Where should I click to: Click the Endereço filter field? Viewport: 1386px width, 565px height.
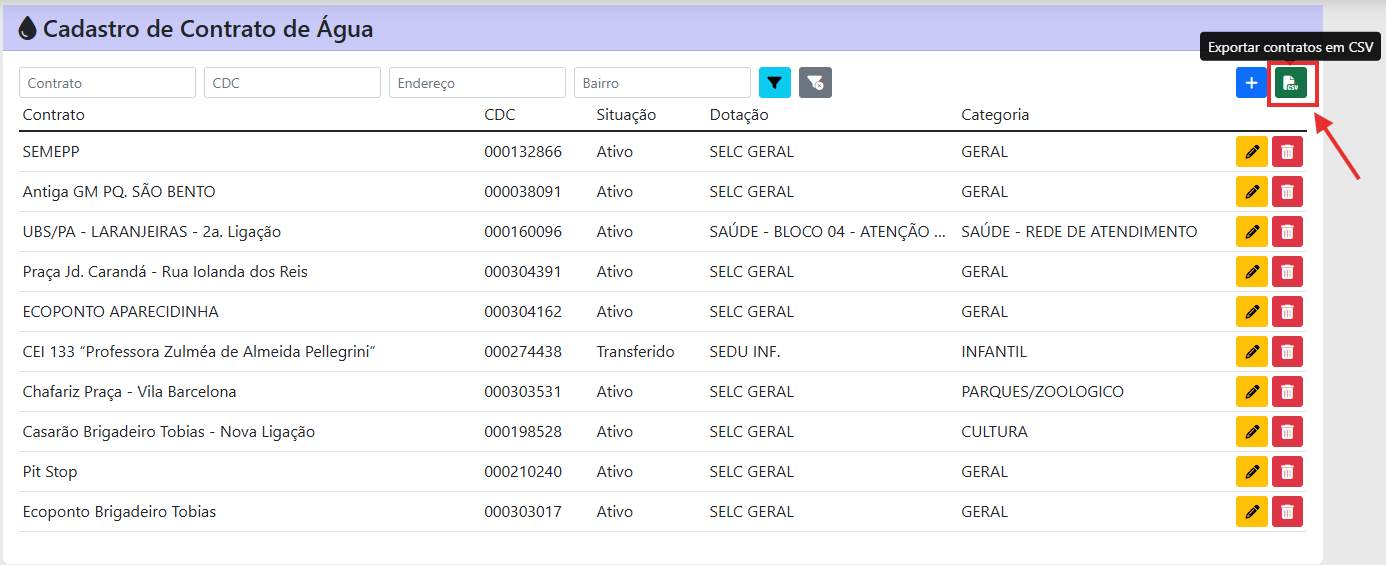[477, 83]
